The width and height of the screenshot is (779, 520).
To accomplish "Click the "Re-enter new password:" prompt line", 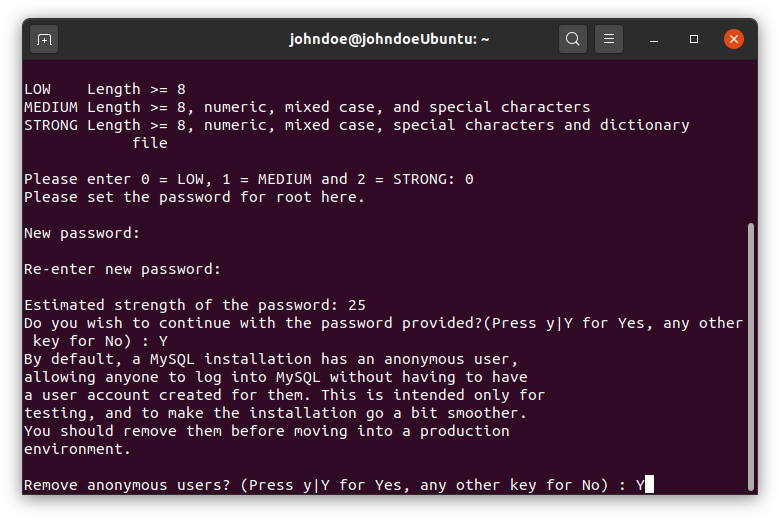I will (122, 269).
